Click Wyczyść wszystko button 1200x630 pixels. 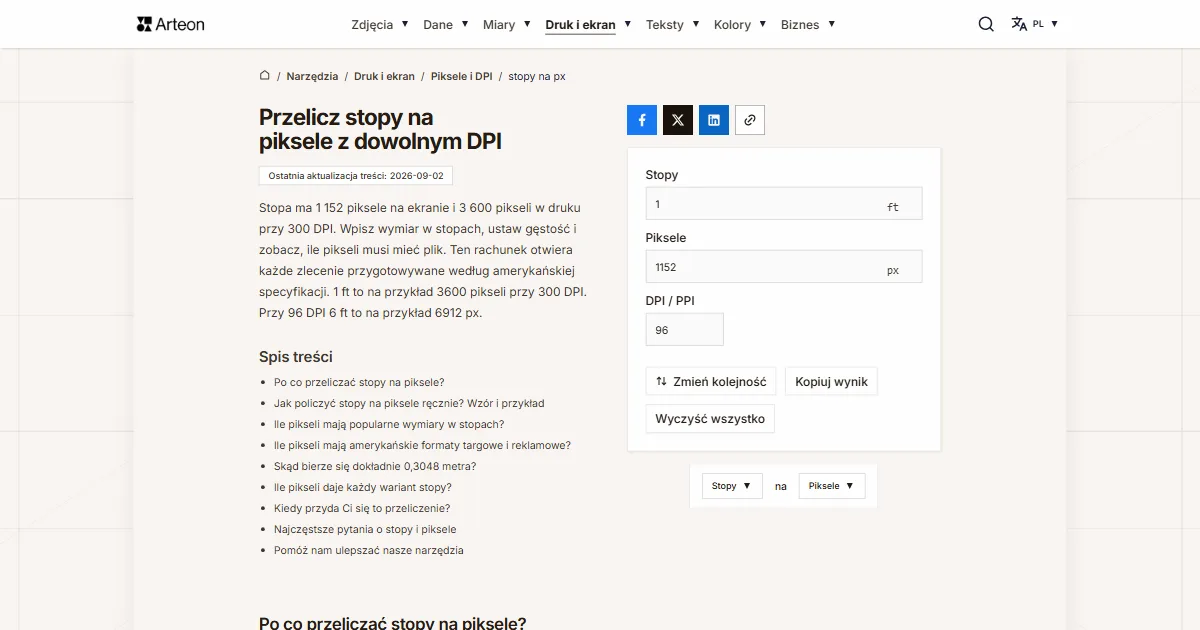(x=710, y=419)
